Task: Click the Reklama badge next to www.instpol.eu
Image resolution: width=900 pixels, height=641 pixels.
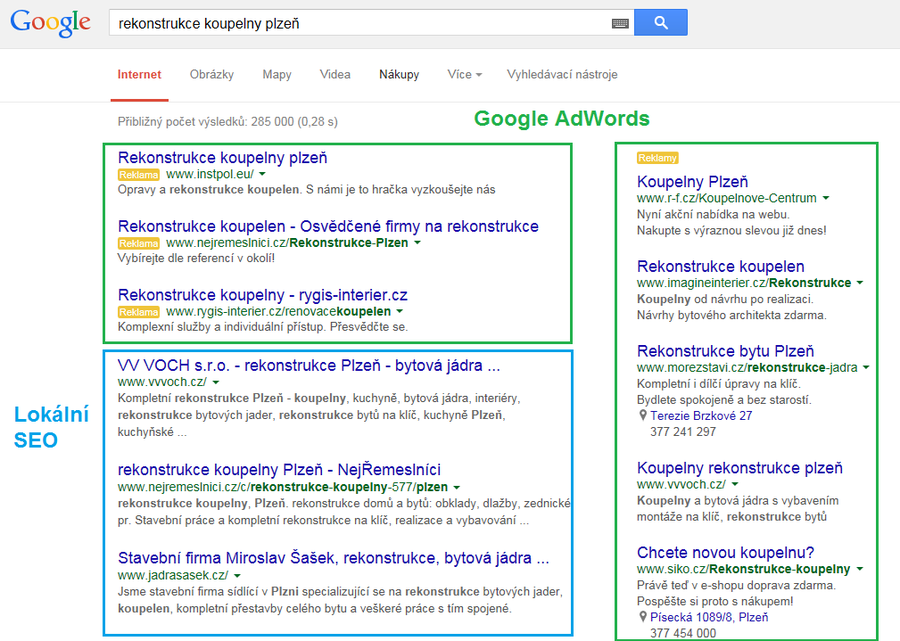Action: [x=138, y=174]
